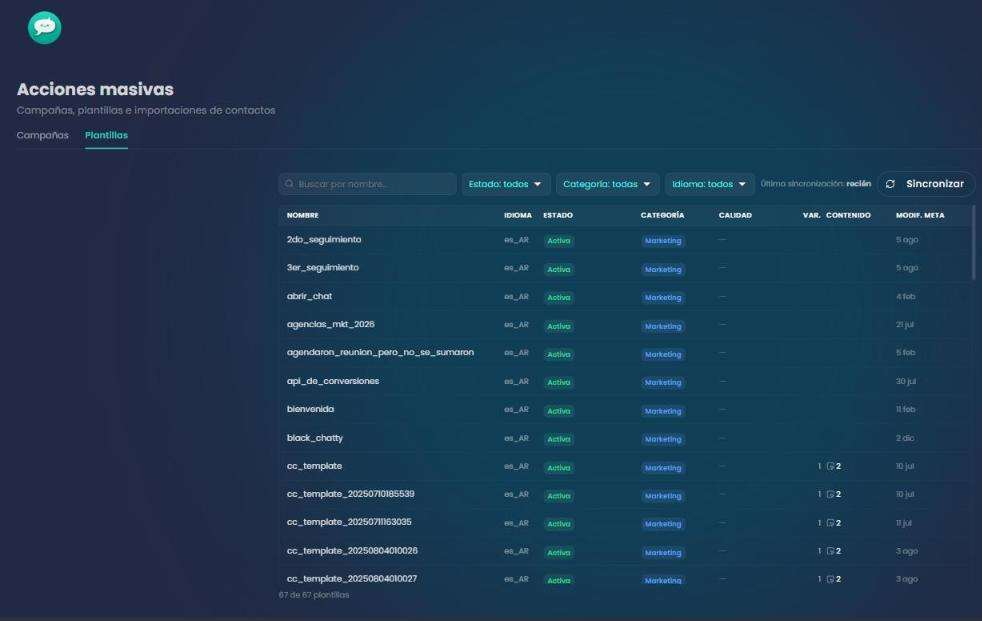
Task: Click the es_AR language in 2do_seguimiento row
Action: (x=517, y=240)
